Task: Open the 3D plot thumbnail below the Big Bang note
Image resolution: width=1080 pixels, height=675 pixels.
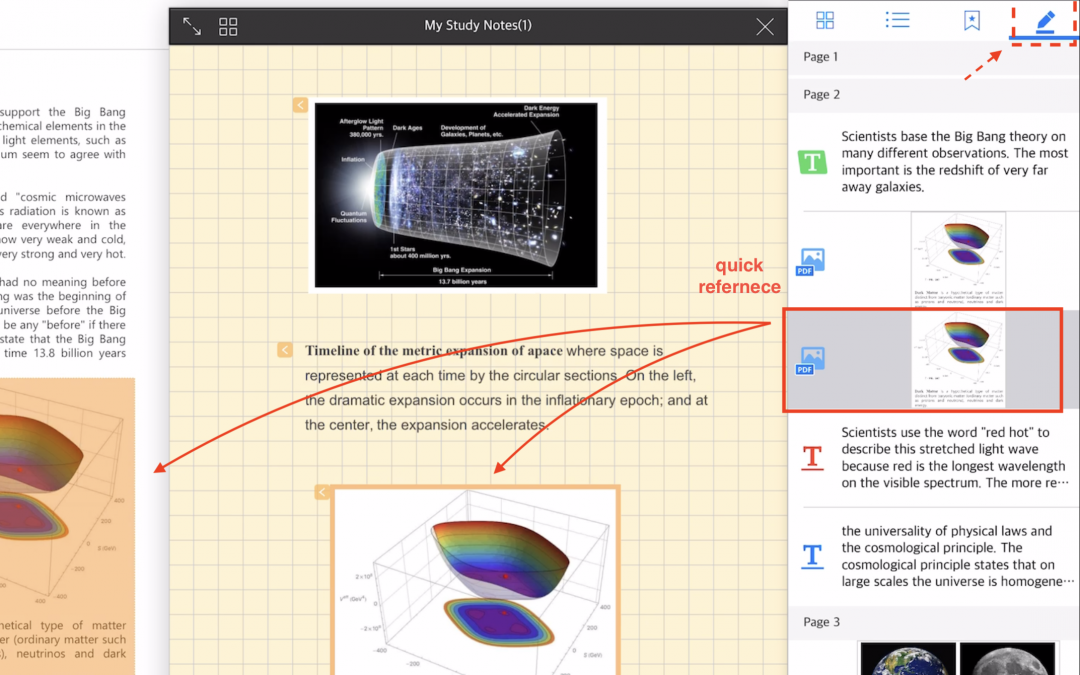Action: 958,259
